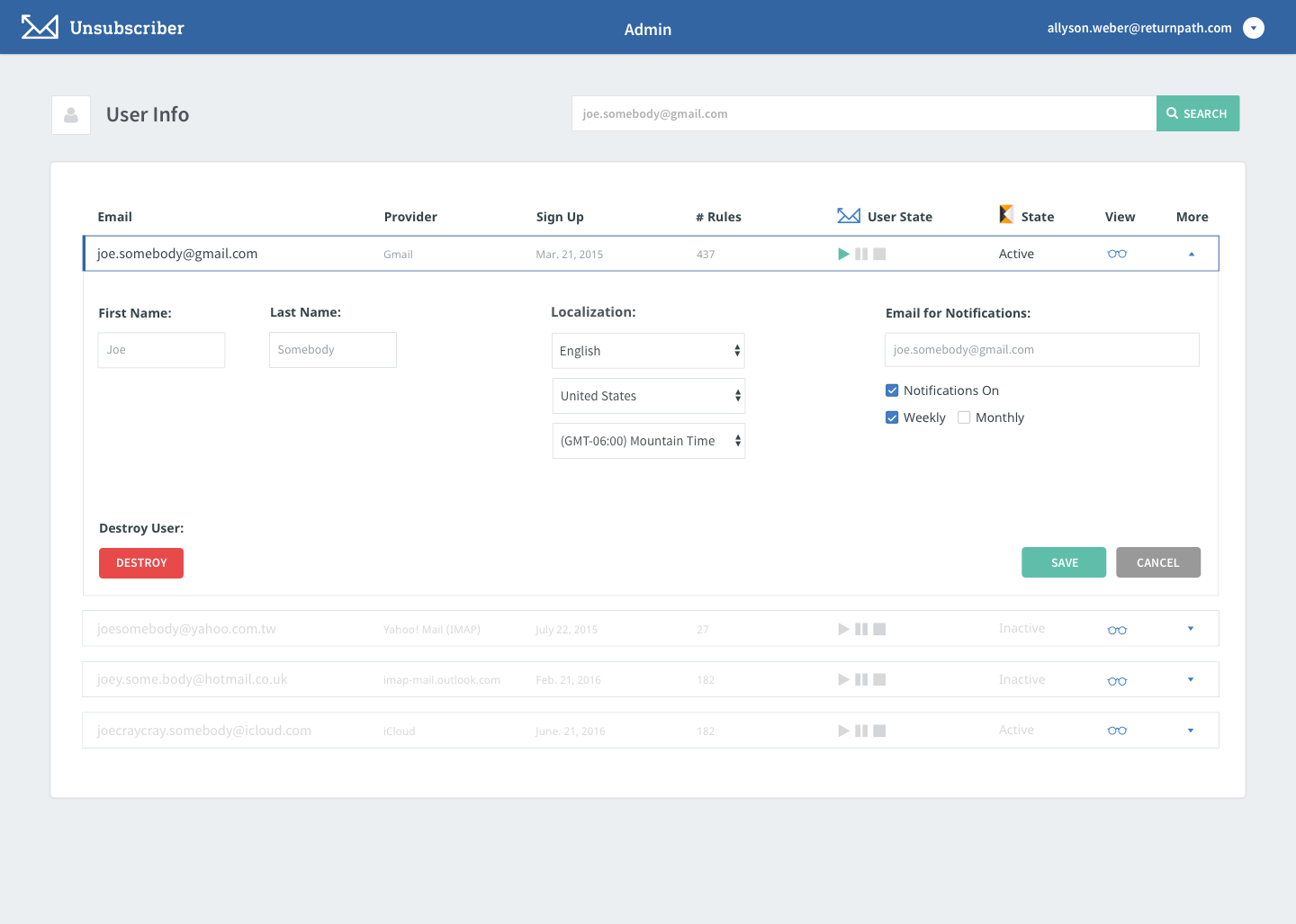Image resolution: width=1296 pixels, height=924 pixels.
Task: Click the Email for Notifications field
Action: coord(1042,350)
